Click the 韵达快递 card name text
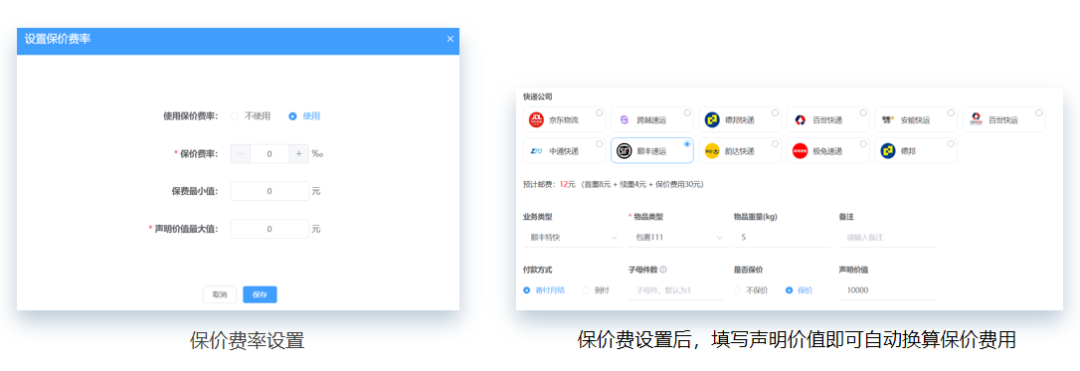Screen dimensions: 1080x371 (x=740, y=151)
